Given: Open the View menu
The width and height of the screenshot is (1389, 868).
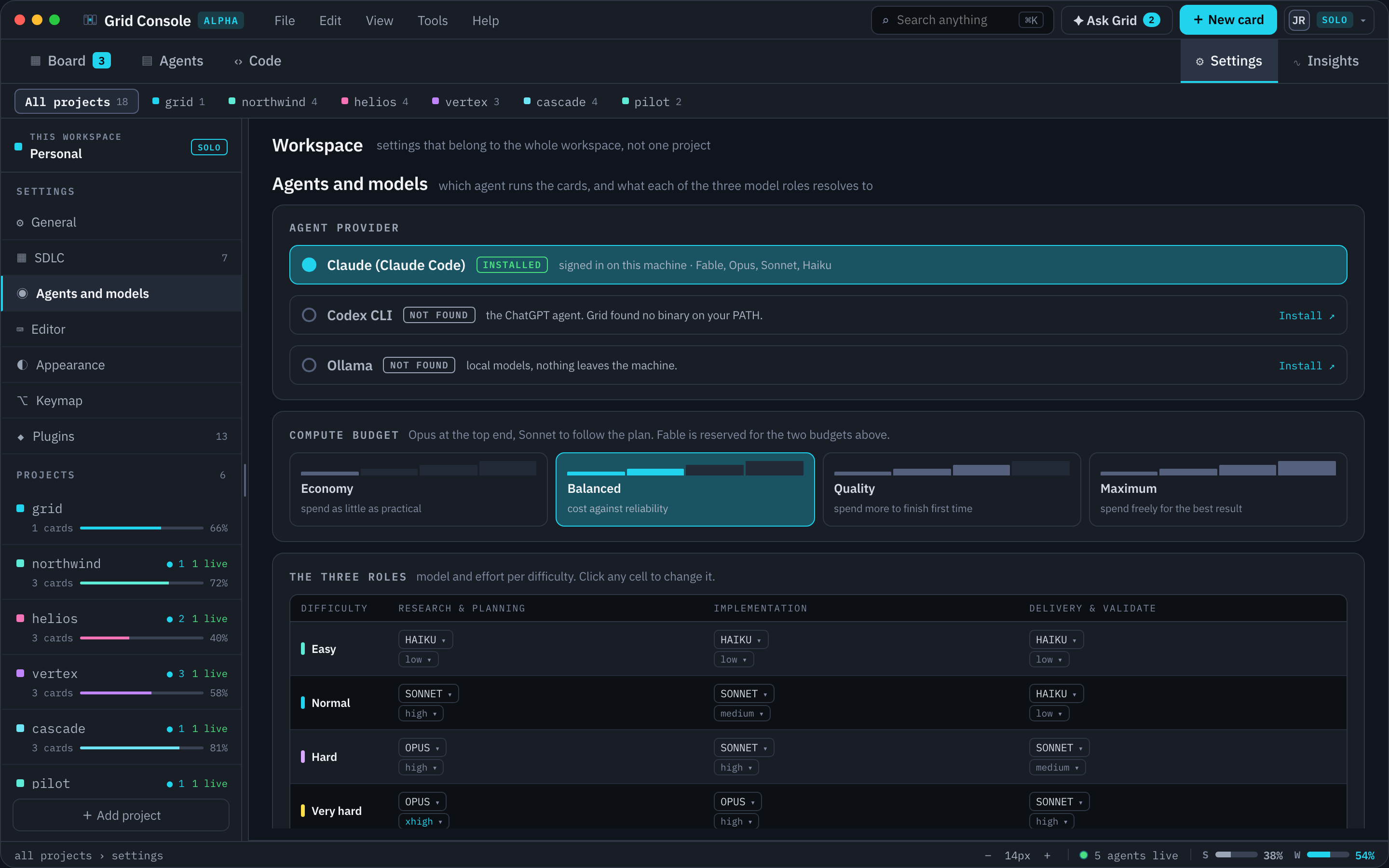Looking at the screenshot, I should tap(380, 21).
